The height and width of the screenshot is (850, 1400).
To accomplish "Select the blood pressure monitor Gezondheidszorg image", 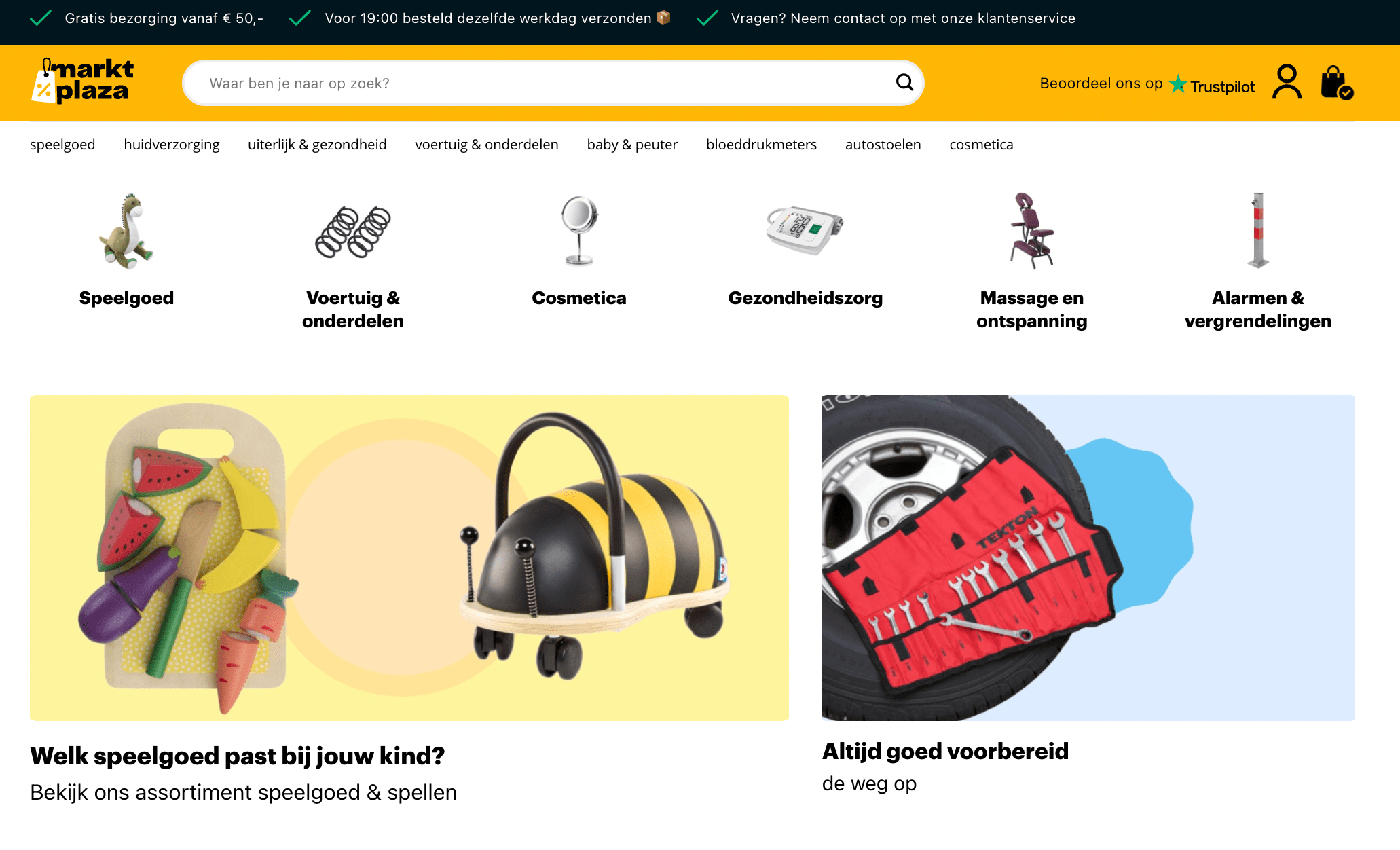I will (805, 229).
